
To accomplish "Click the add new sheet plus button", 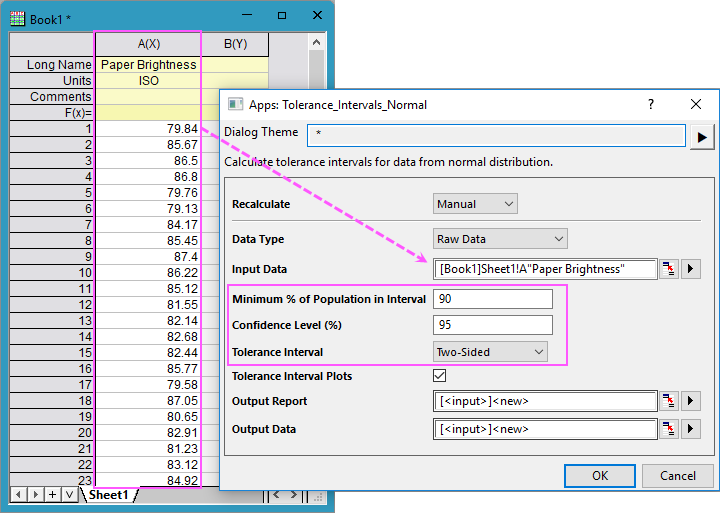I will click(x=52, y=495).
